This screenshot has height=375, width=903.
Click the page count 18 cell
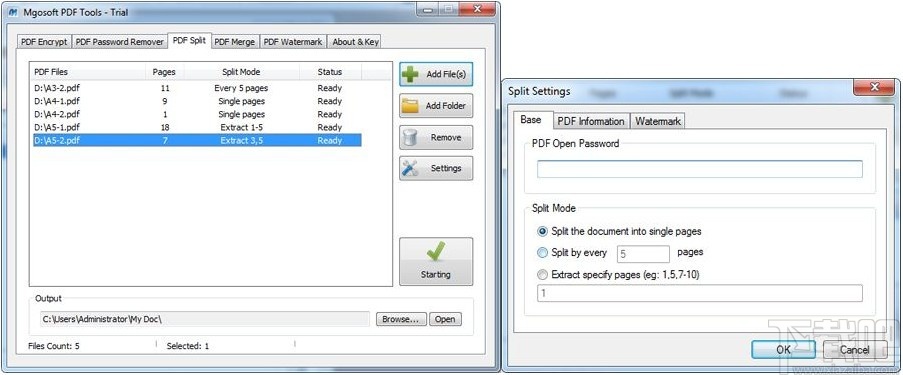click(x=165, y=127)
